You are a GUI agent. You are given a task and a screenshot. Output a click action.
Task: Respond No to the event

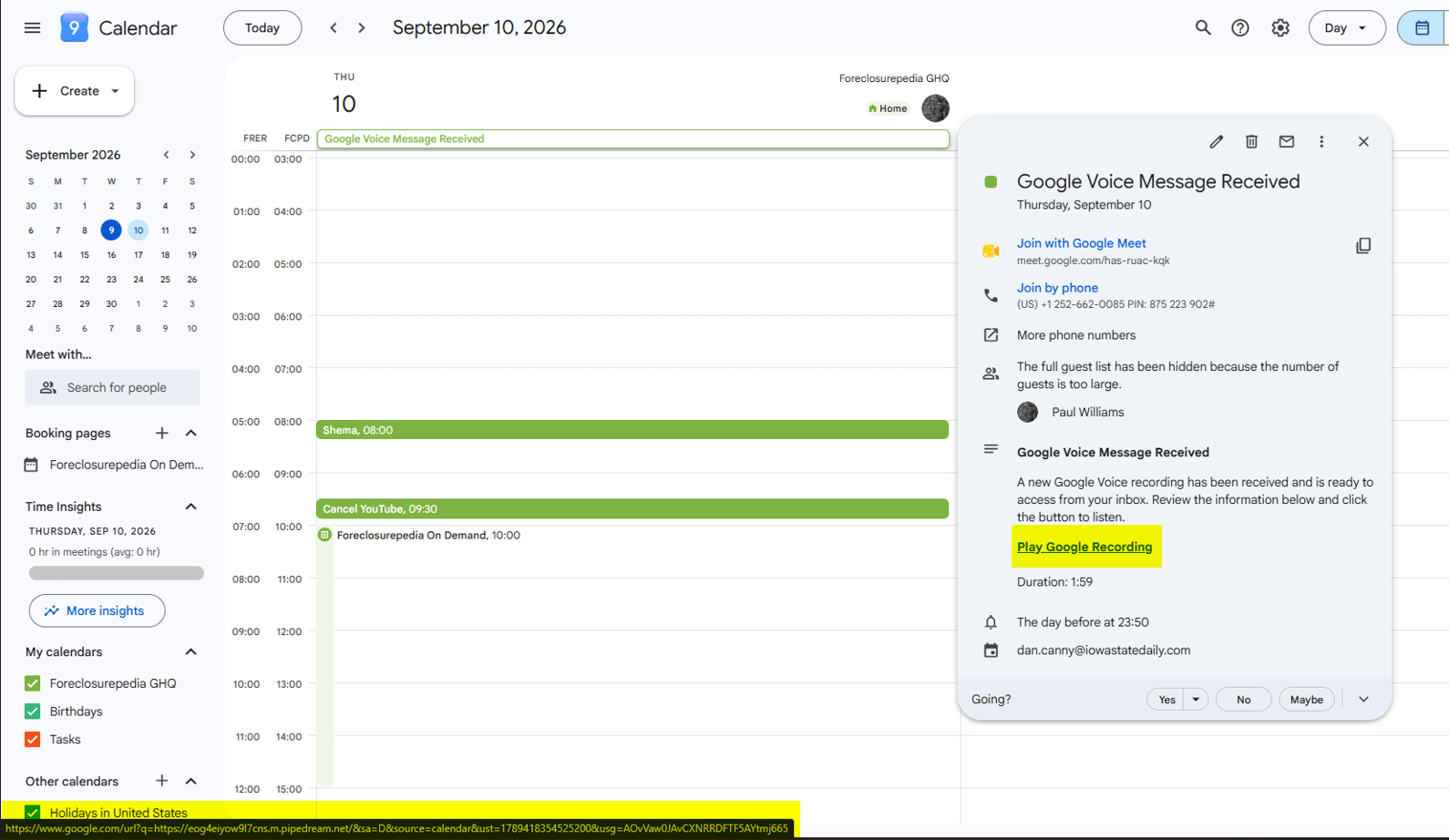(1243, 700)
